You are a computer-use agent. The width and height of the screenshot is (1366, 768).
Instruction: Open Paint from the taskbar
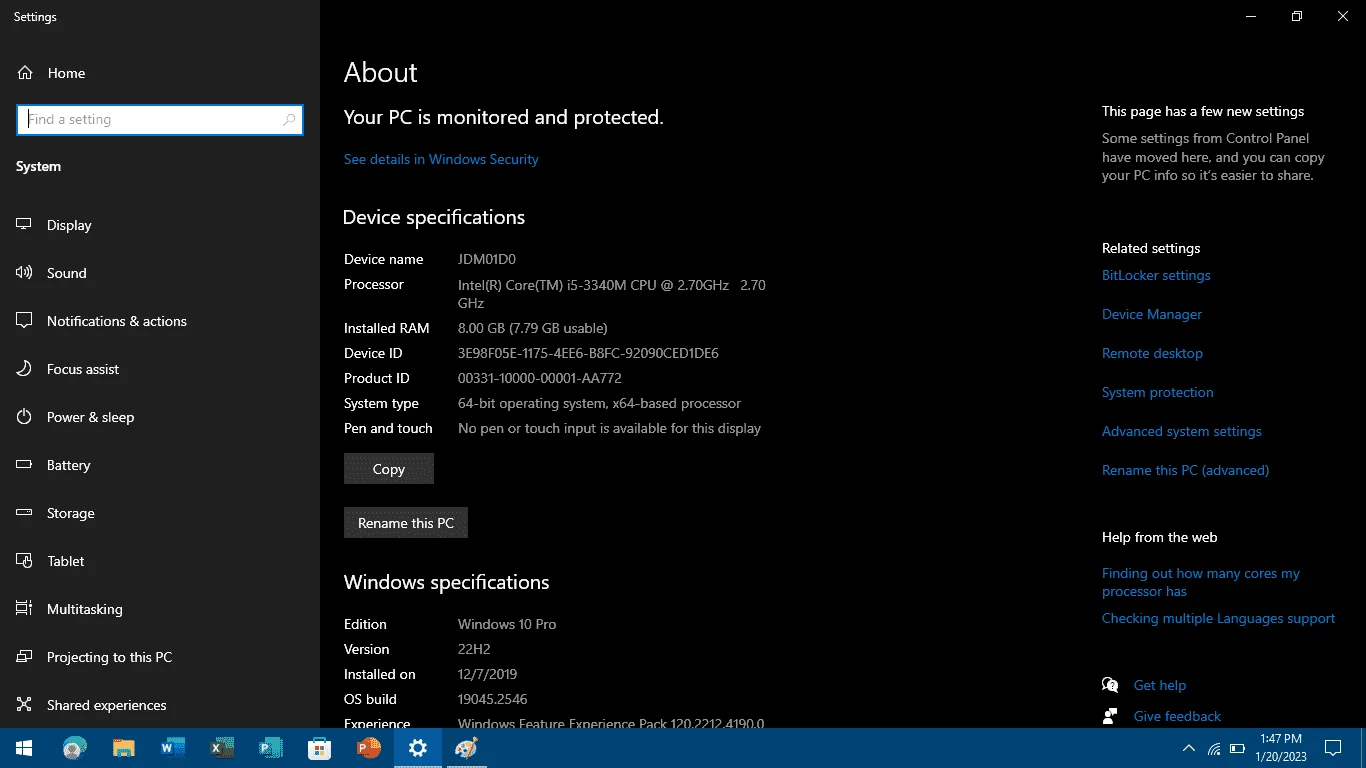466,748
